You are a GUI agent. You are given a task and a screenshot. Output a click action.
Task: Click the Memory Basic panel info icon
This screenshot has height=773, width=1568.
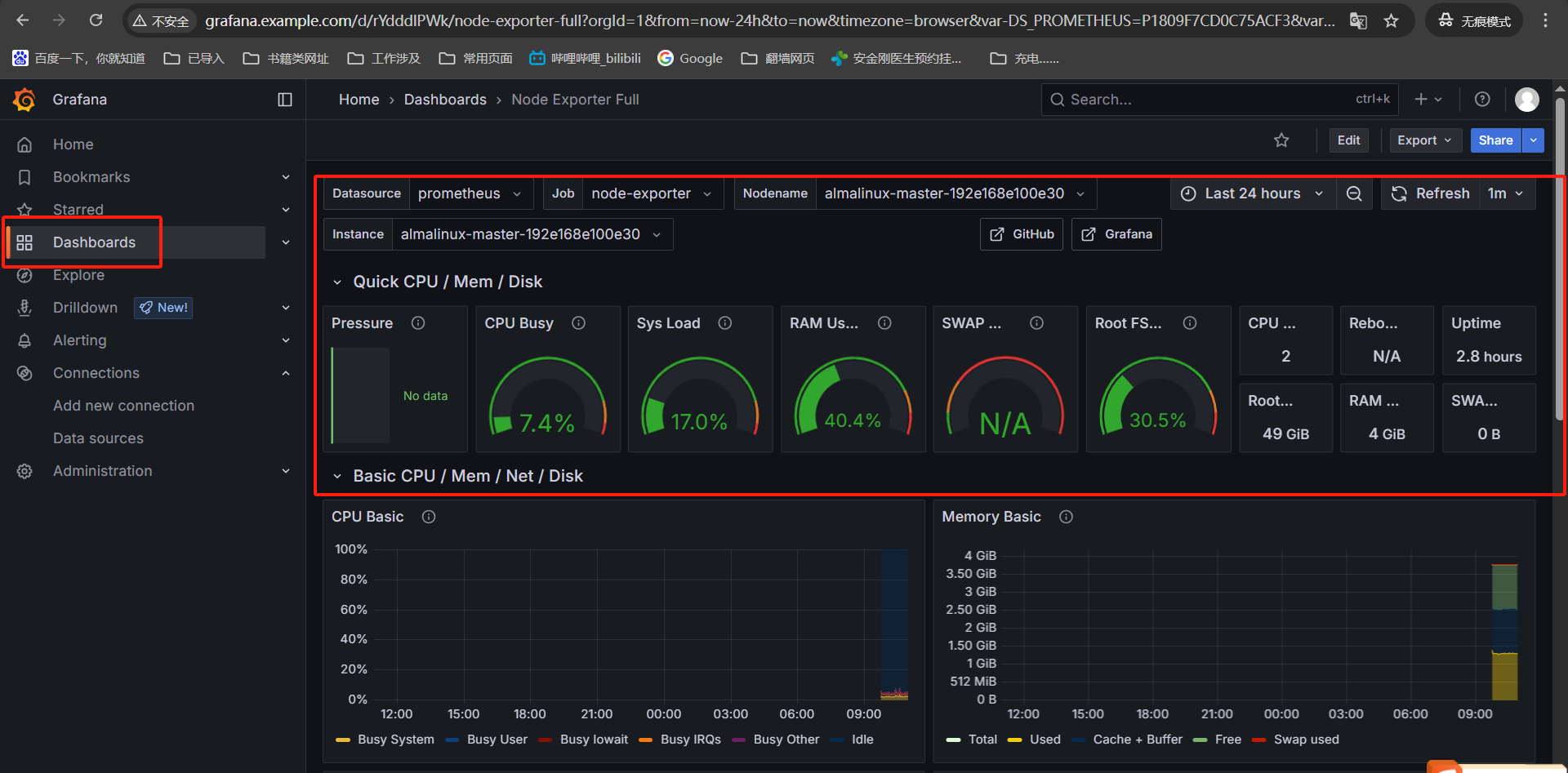1067,517
